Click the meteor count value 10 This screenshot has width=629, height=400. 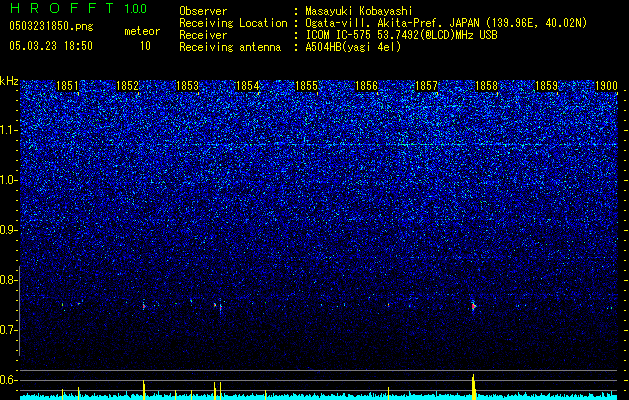pos(145,46)
